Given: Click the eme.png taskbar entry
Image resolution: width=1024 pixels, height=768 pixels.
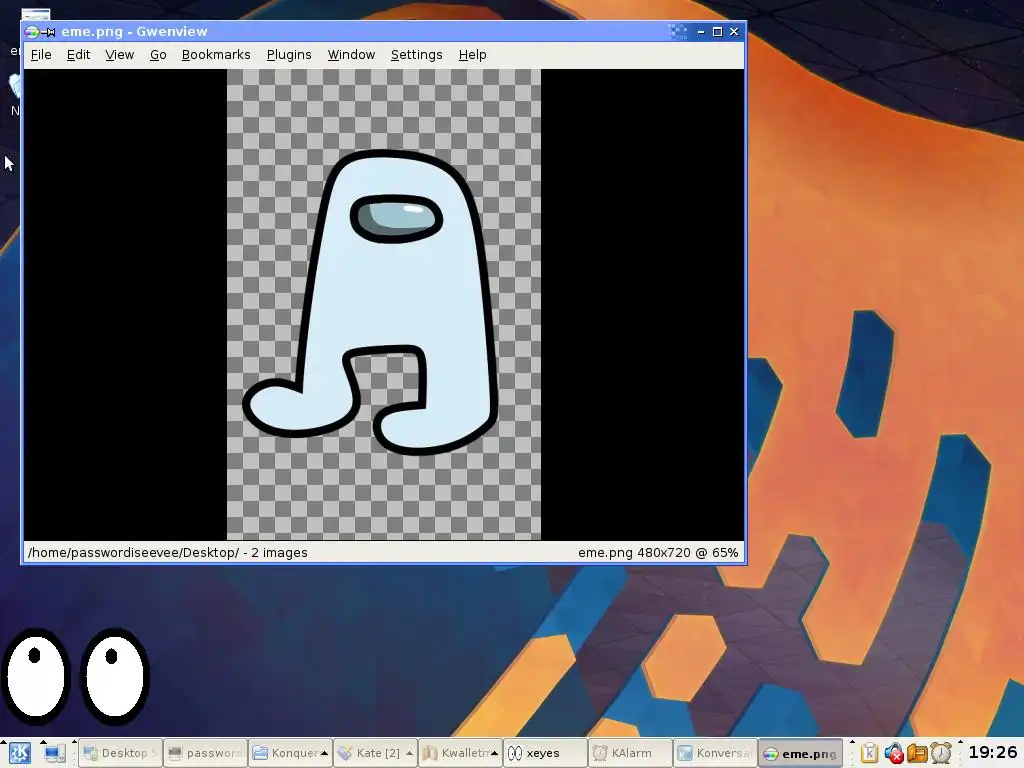Looking at the screenshot, I should tap(799, 753).
